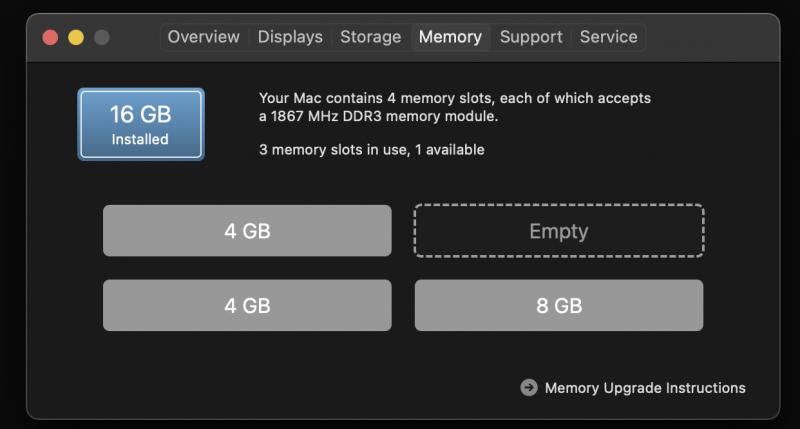Click the gray zoom window button
Viewport: 800px width, 429px height.
(102, 38)
